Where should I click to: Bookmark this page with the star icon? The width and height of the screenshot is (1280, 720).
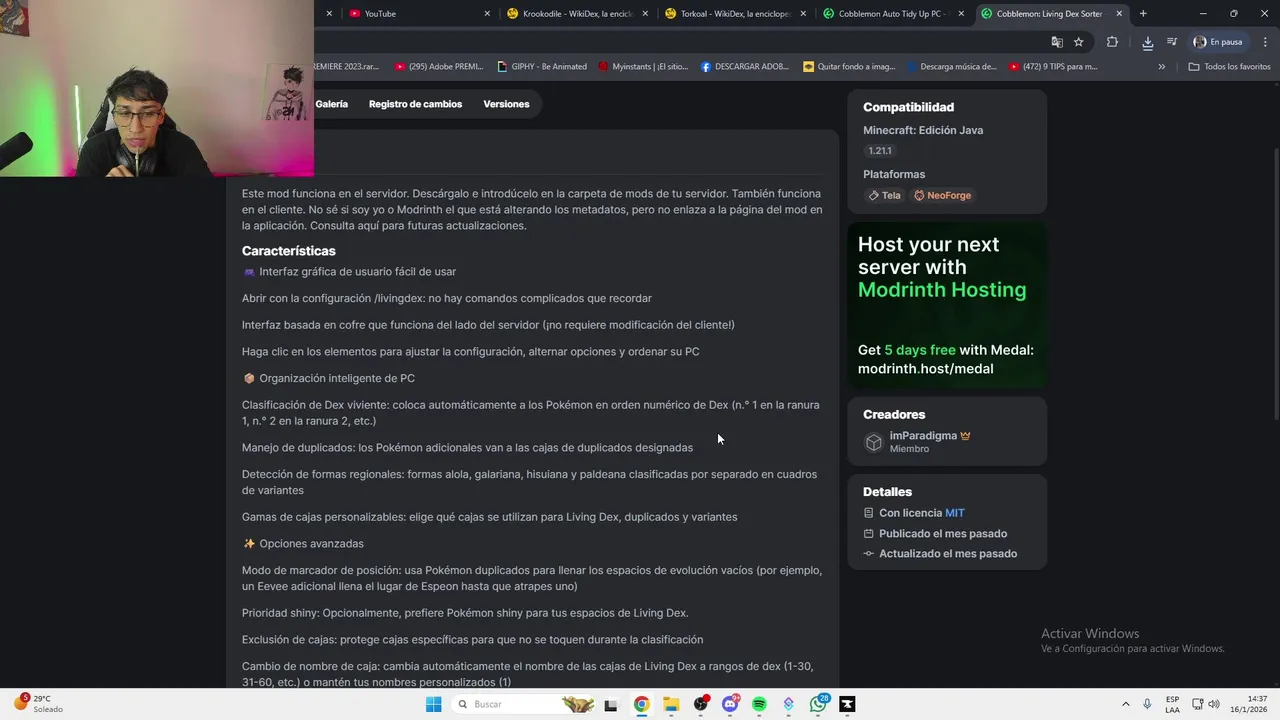coord(1079,42)
